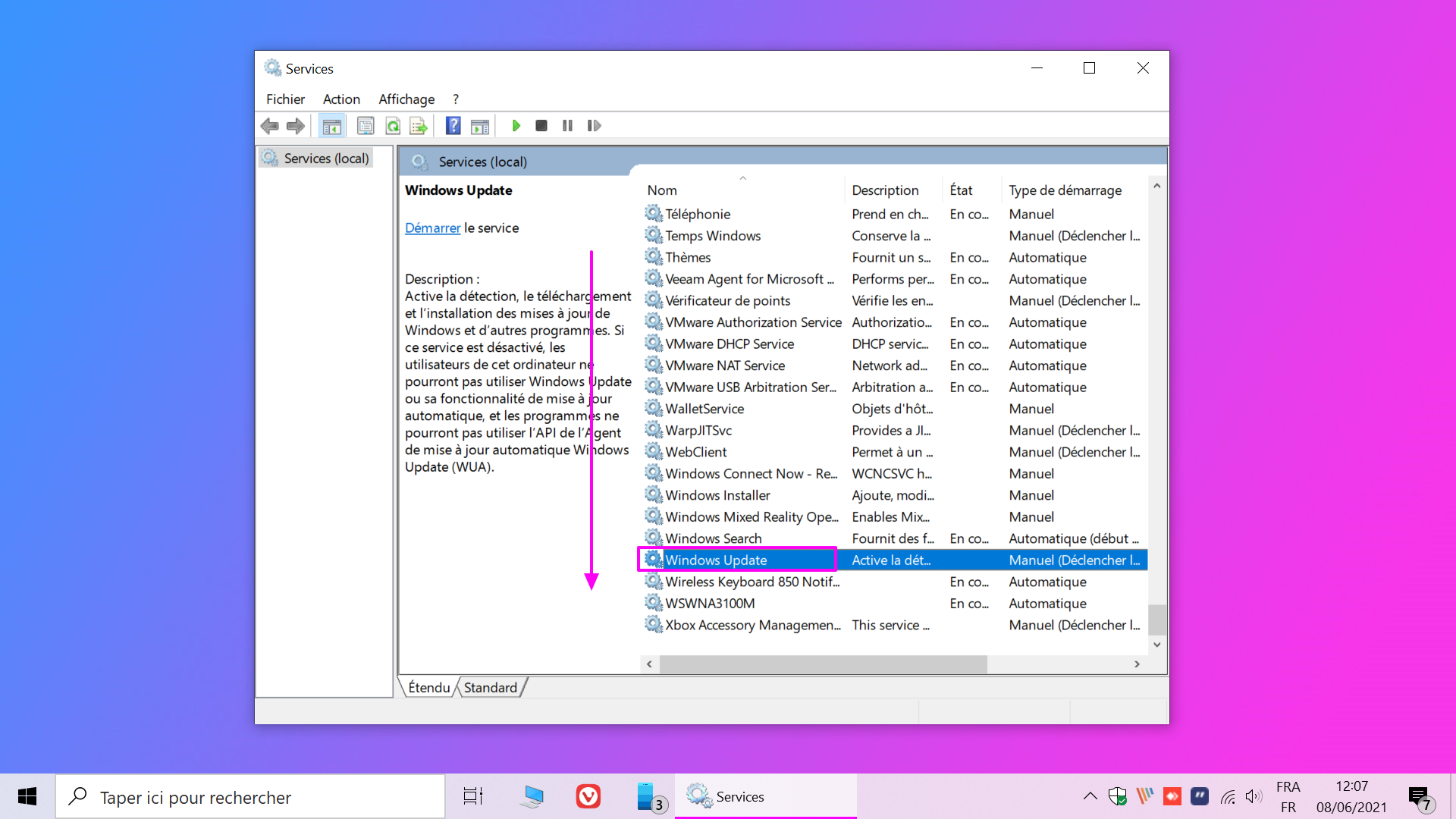The width and height of the screenshot is (1456, 819).
Task: Open the ? help menu
Action: point(456,99)
